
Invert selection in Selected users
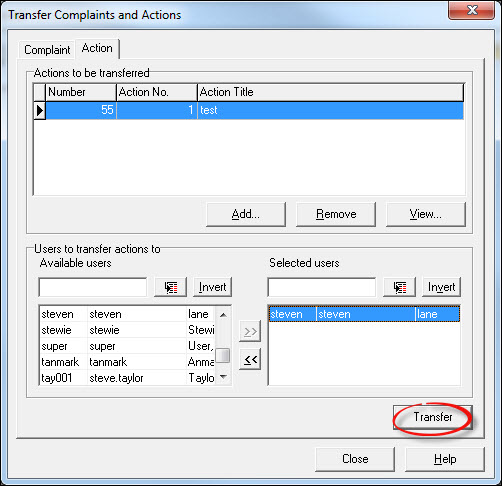click(x=441, y=287)
